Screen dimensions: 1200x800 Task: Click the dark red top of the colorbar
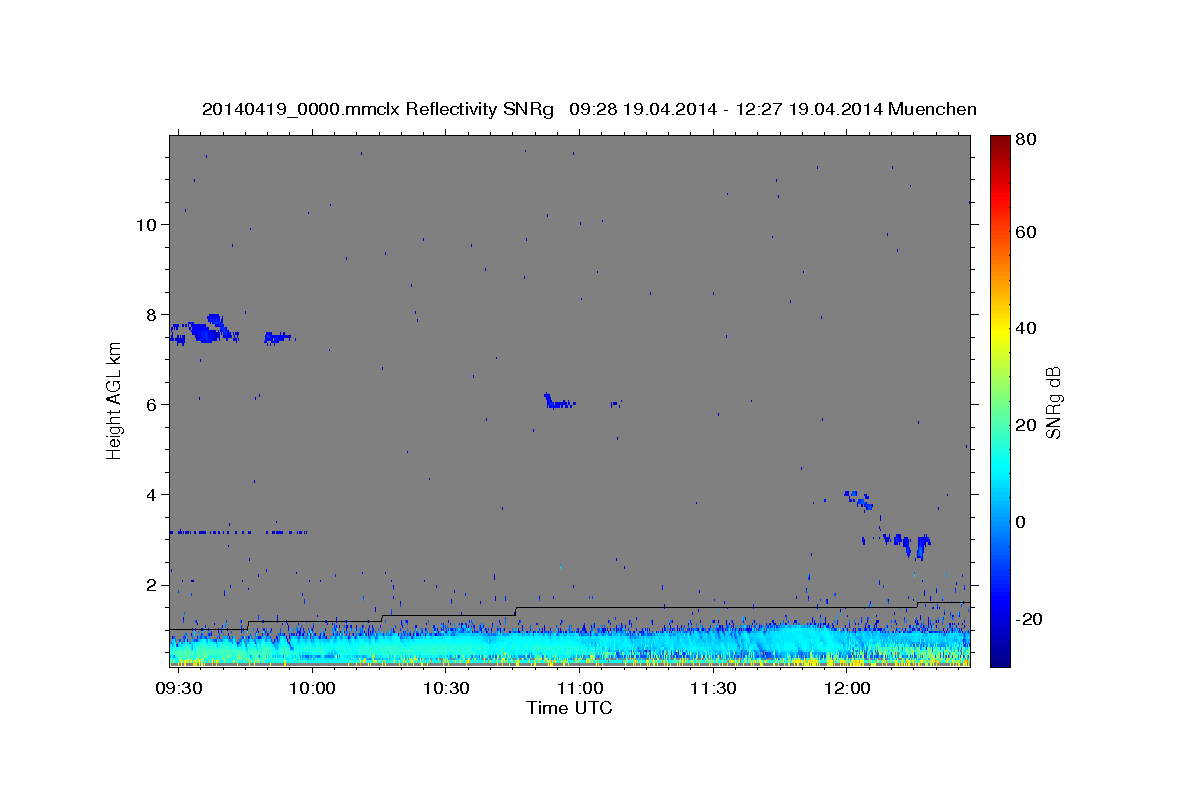(x=1000, y=142)
